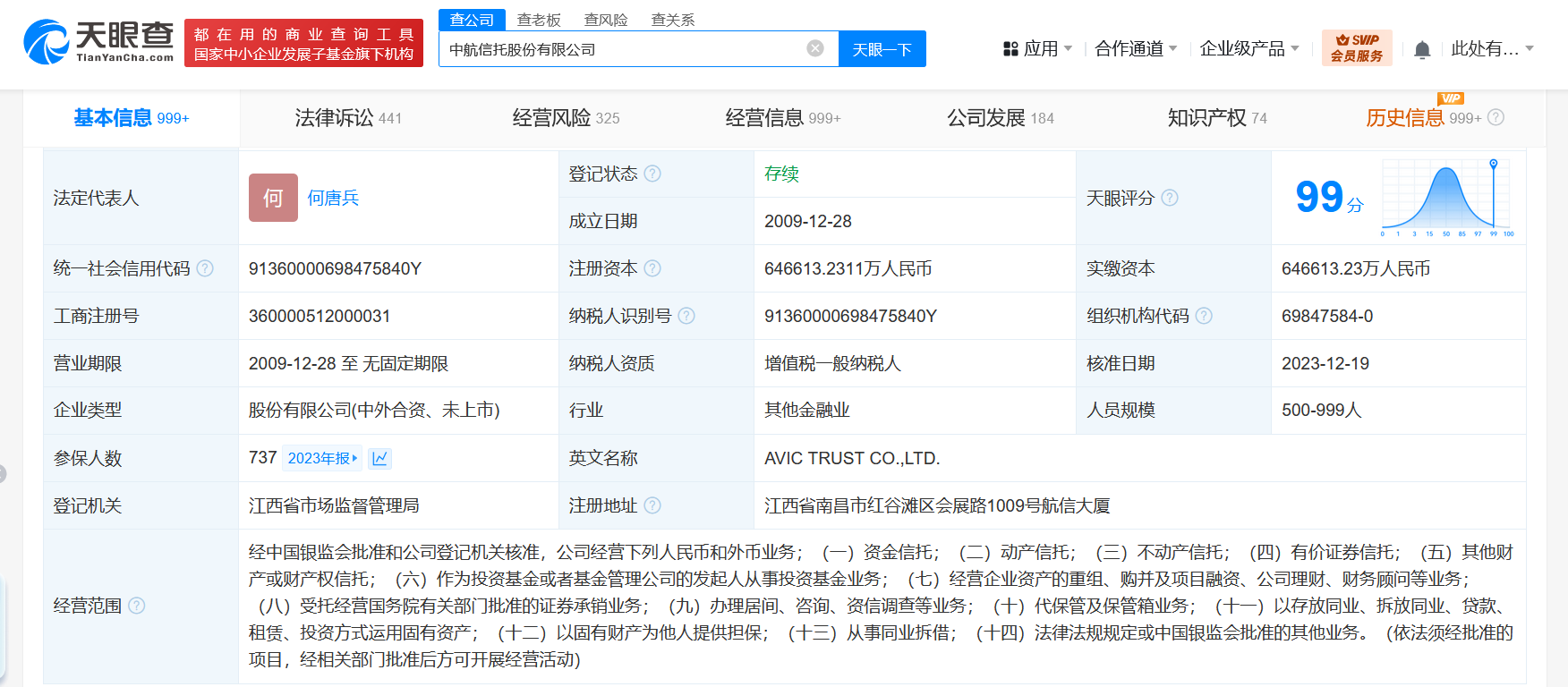Click the 何 avatar of legal representative
The height and width of the screenshot is (687, 1568).
tap(273, 198)
